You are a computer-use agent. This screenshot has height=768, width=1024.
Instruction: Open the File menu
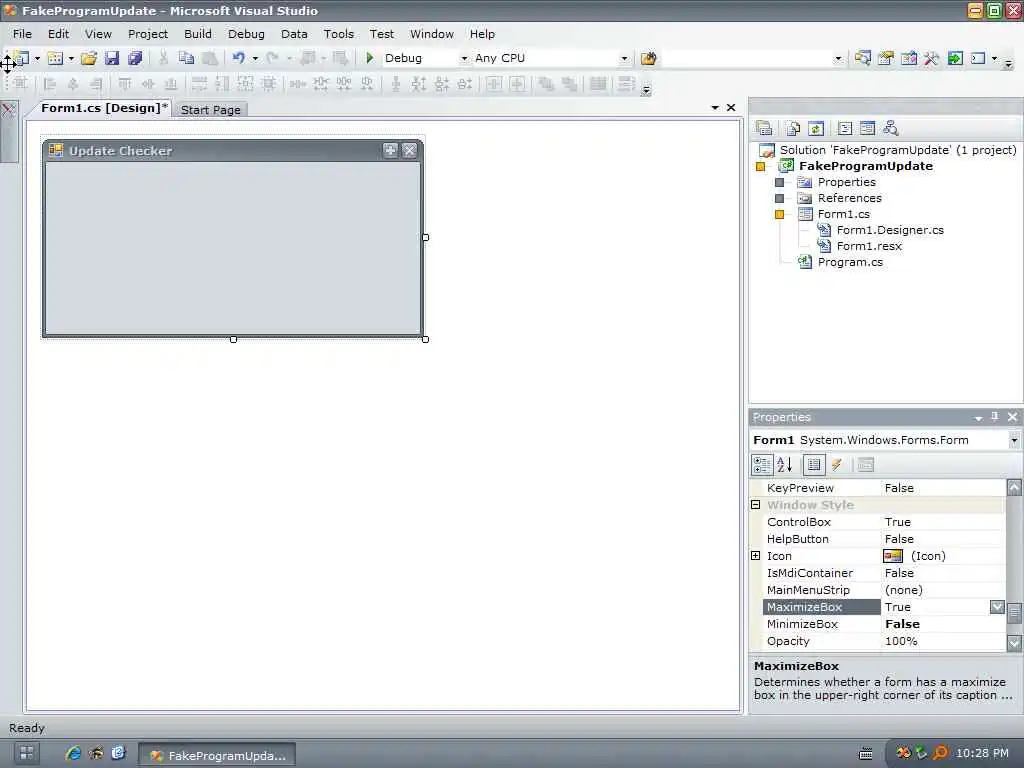tap(22, 34)
